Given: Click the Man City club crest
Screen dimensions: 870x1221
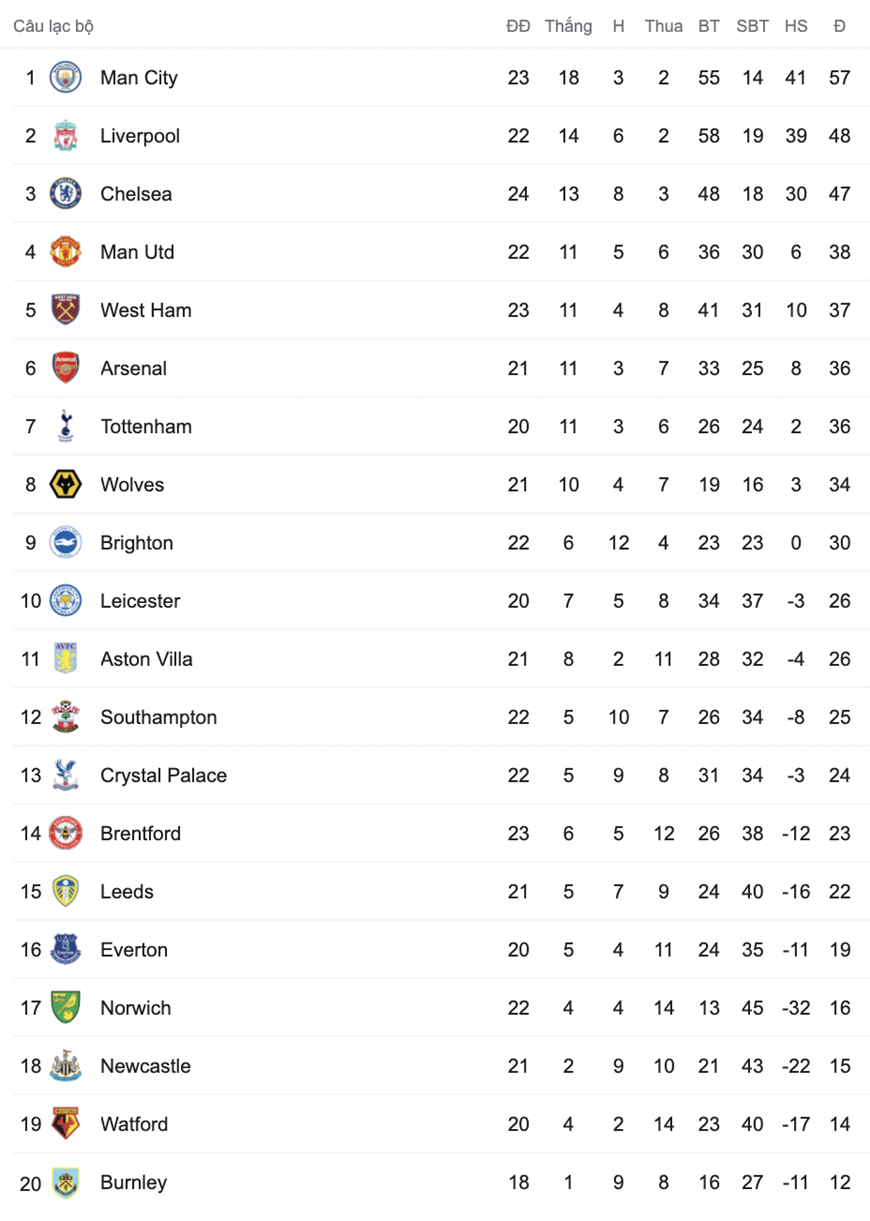Looking at the screenshot, I should (x=66, y=77).
